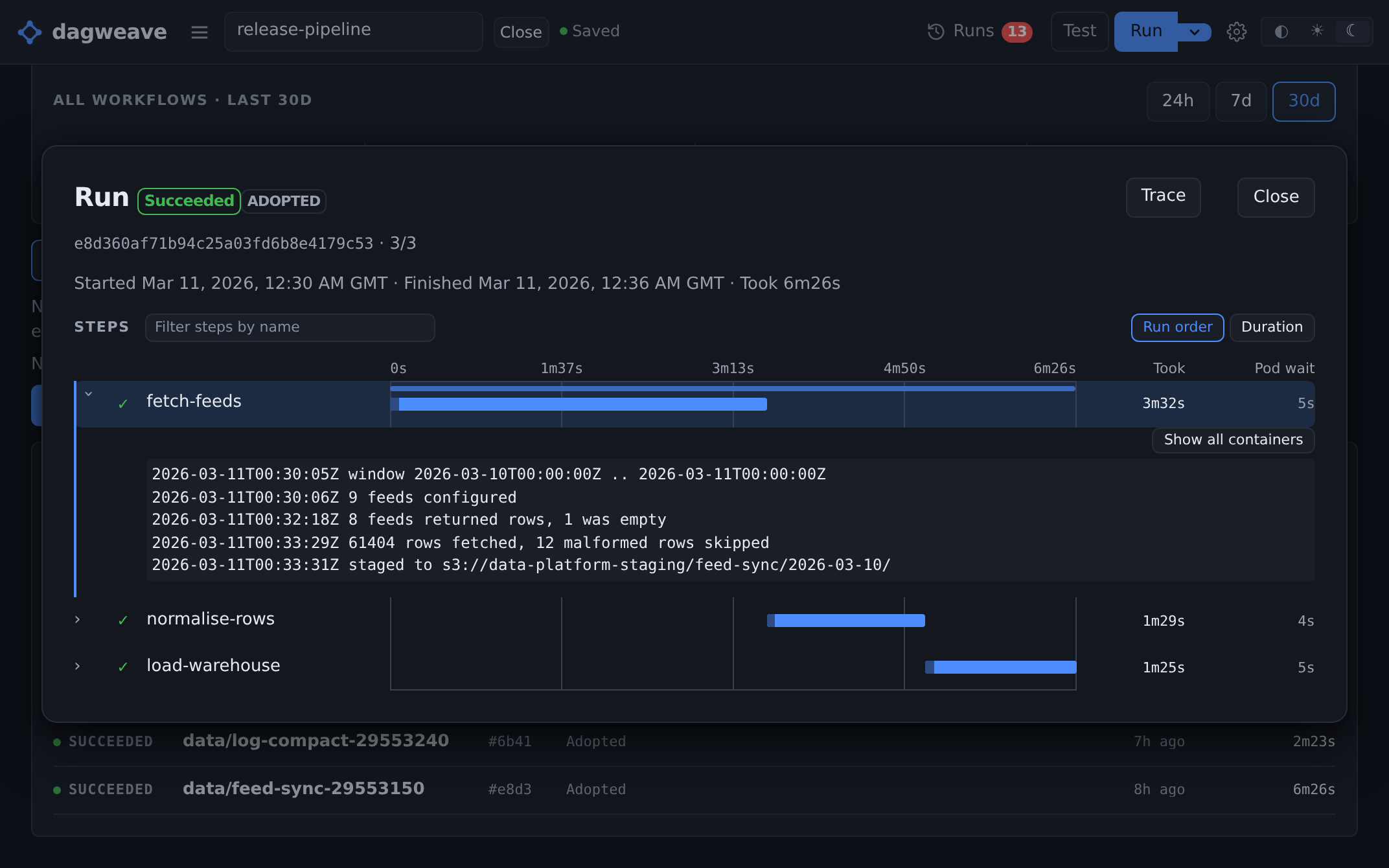Collapse the fetch-feeds step
This screenshot has width=1389, height=868.
(x=89, y=394)
